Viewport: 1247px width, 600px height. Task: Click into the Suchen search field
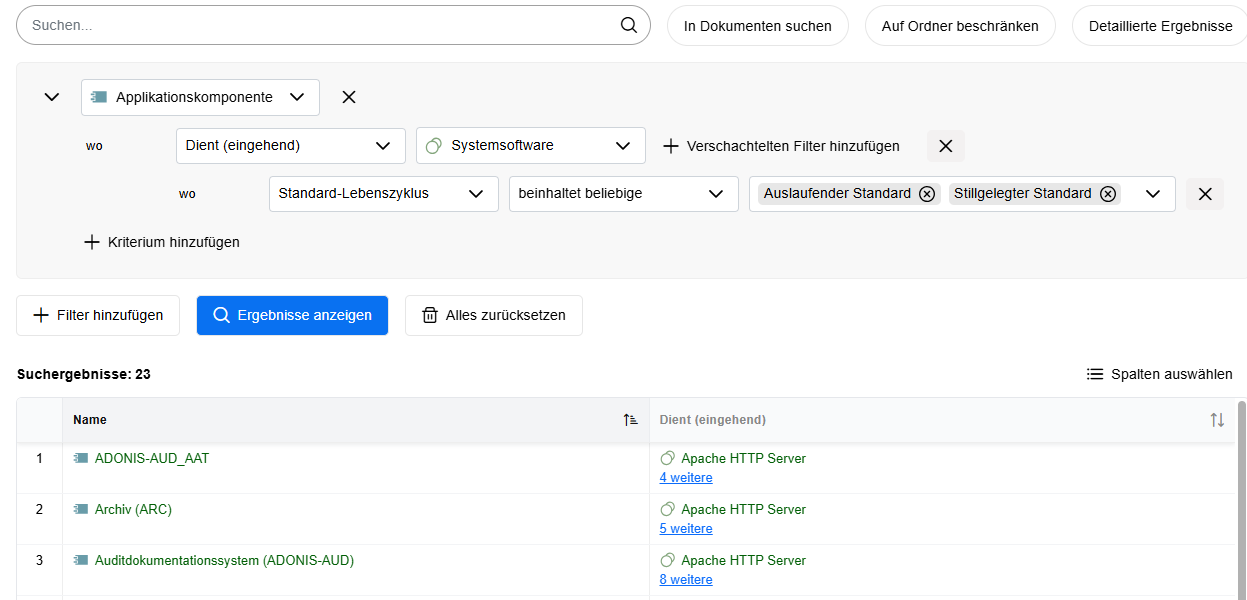point(300,24)
